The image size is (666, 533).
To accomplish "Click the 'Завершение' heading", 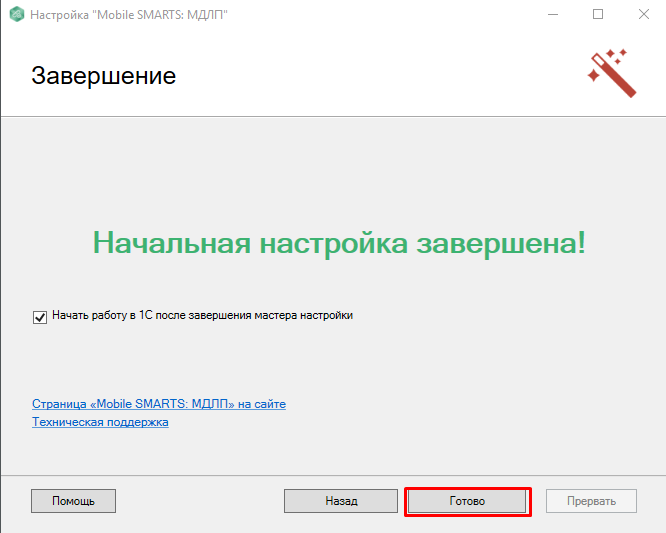I will (x=104, y=76).
